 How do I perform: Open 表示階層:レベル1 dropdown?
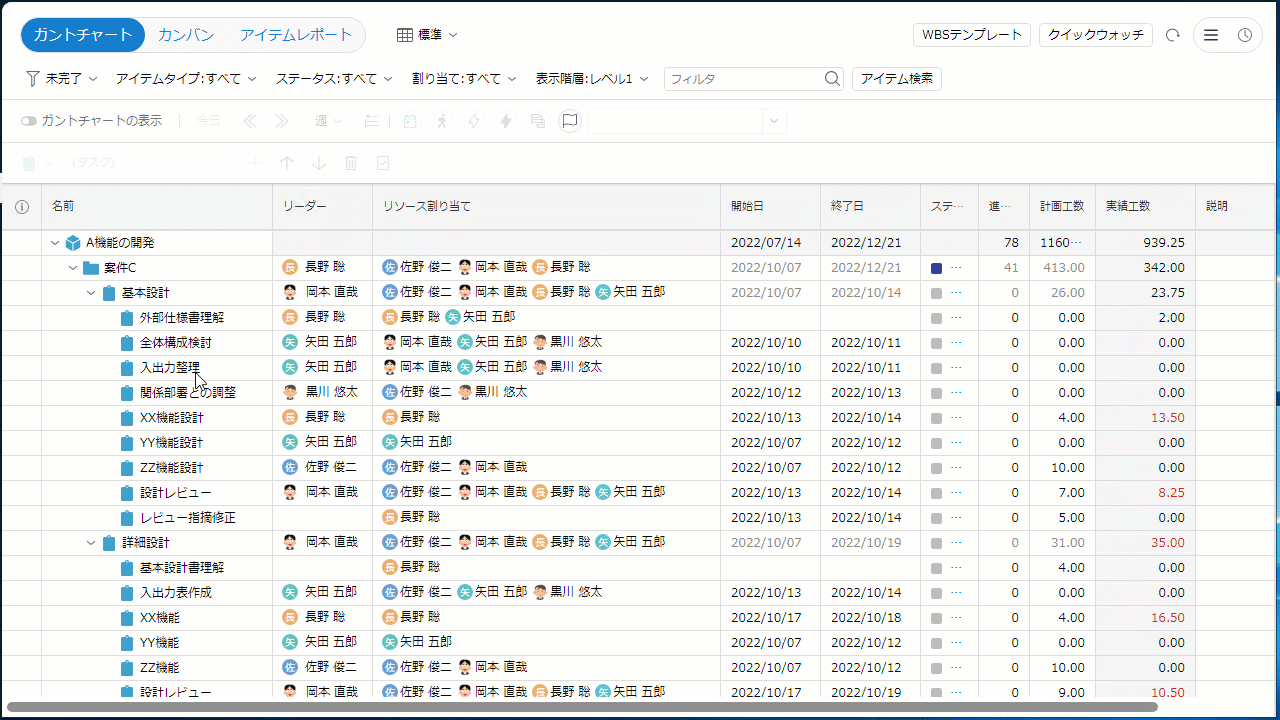point(592,79)
